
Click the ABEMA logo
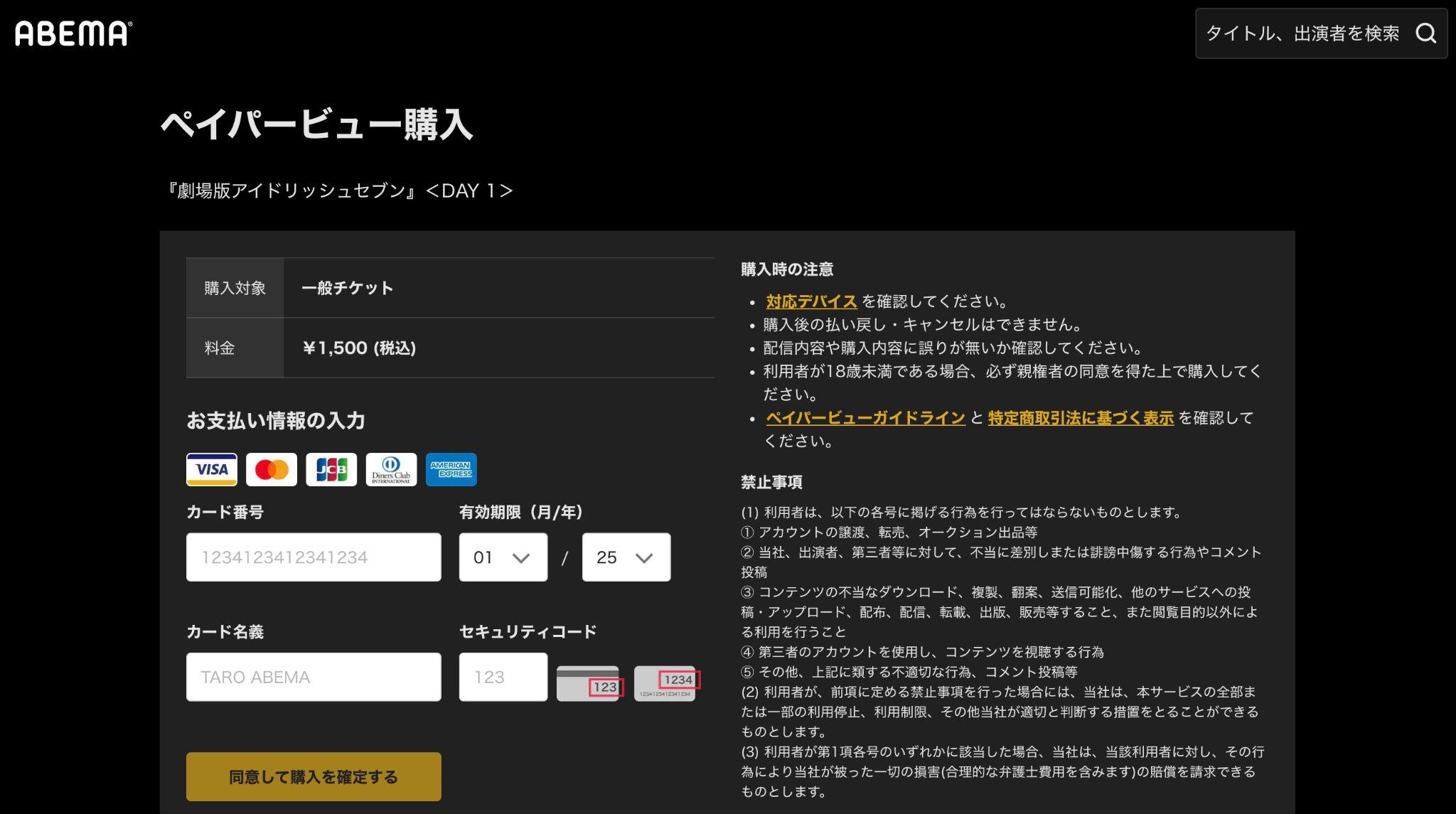coord(73,33)
